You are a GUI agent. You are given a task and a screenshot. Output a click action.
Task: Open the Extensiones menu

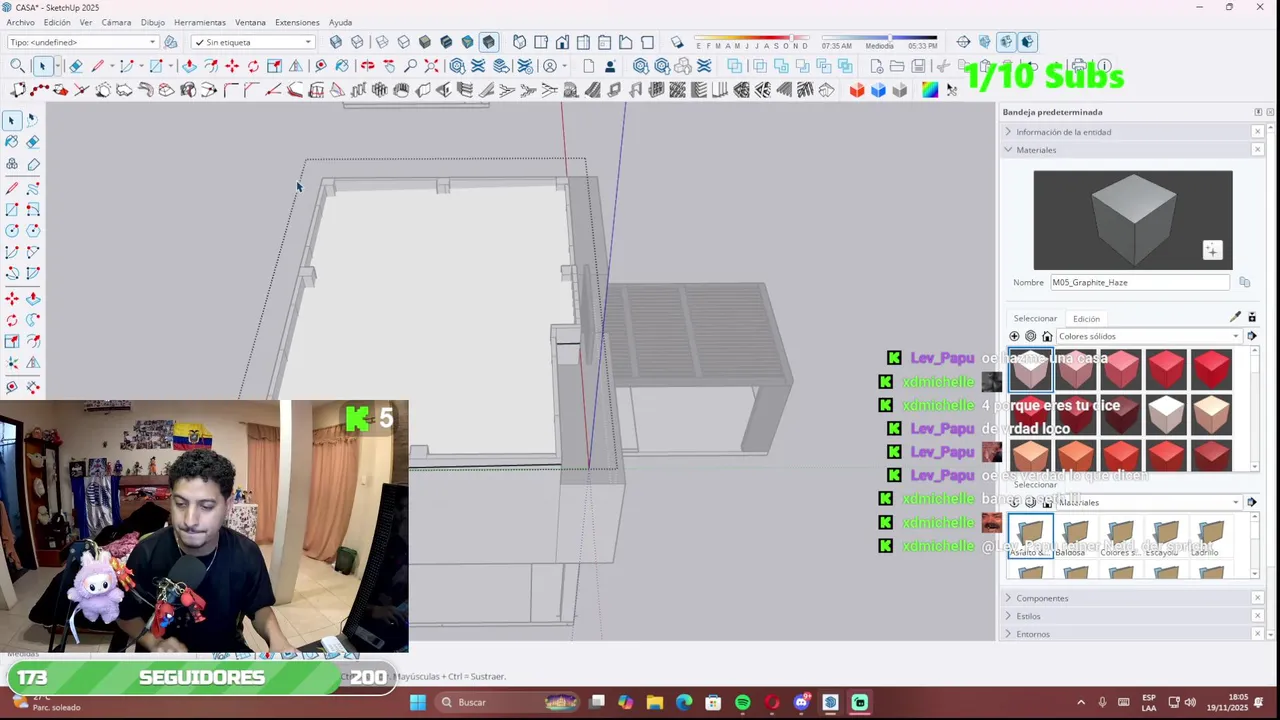point(297,22)
